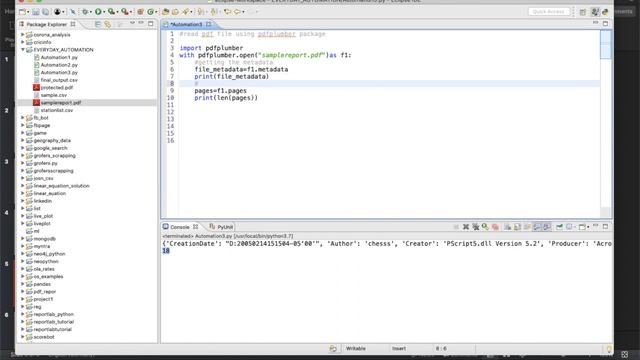Expand the scorebot project

23,337
